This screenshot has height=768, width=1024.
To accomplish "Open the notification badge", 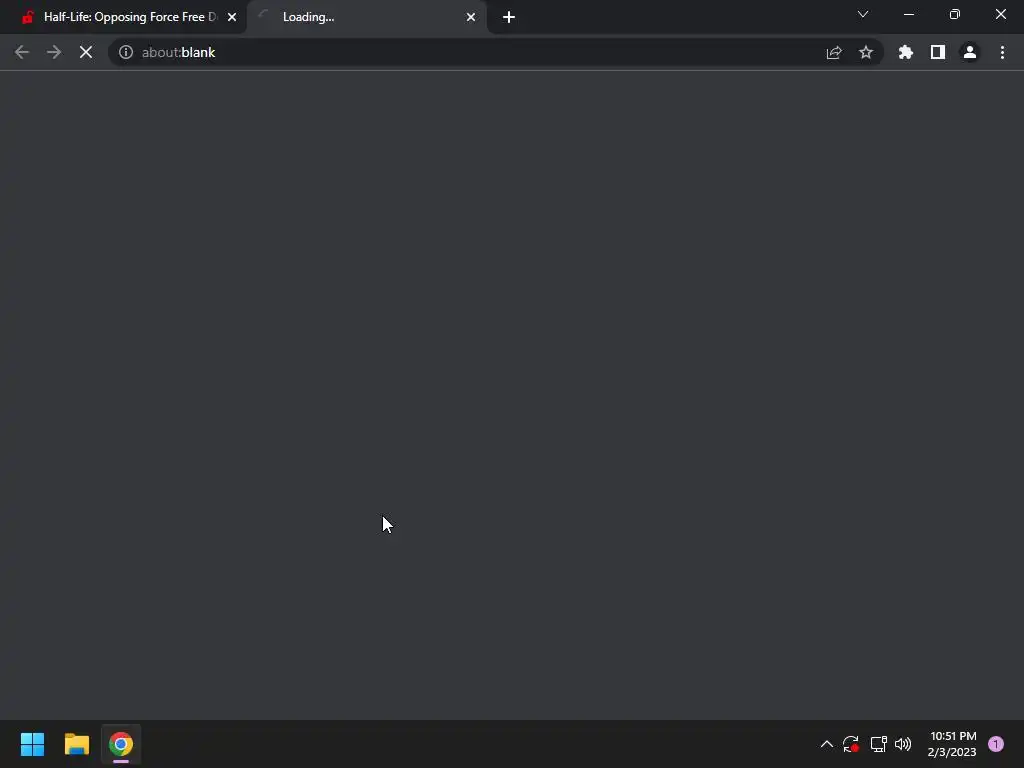I will point(996,744).
